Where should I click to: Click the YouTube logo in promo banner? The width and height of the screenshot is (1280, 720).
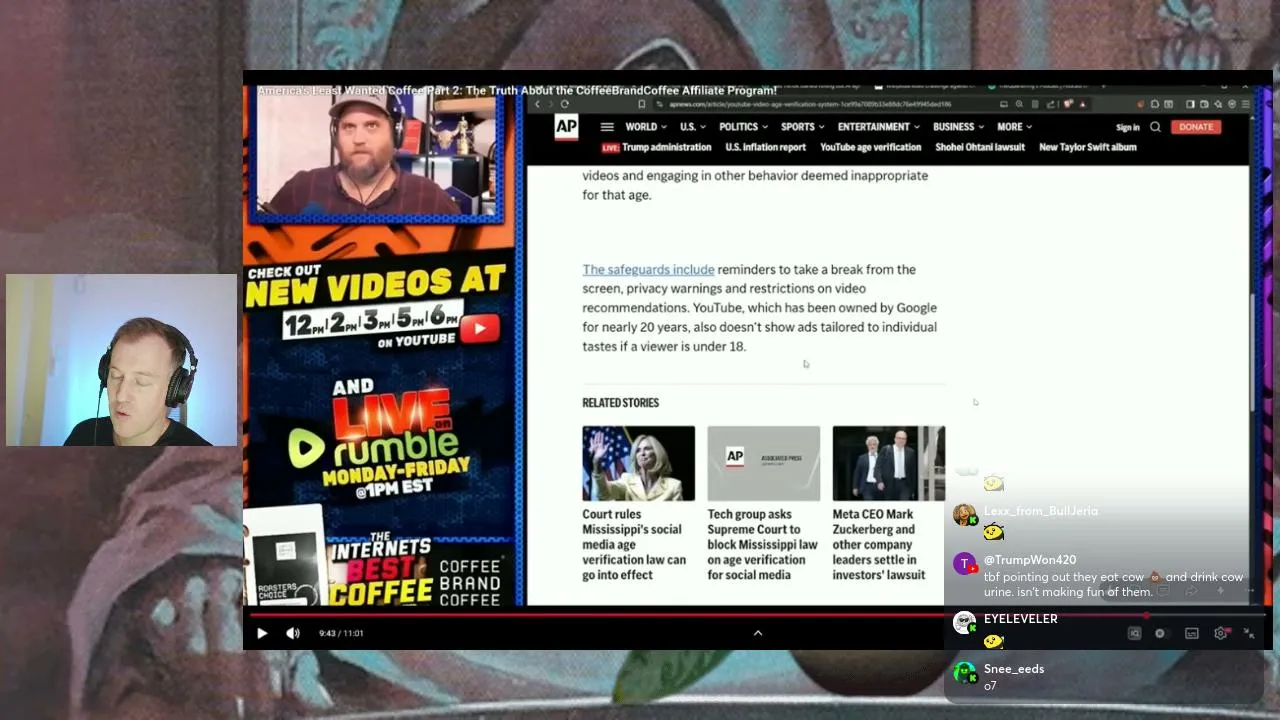click(480, 328)
